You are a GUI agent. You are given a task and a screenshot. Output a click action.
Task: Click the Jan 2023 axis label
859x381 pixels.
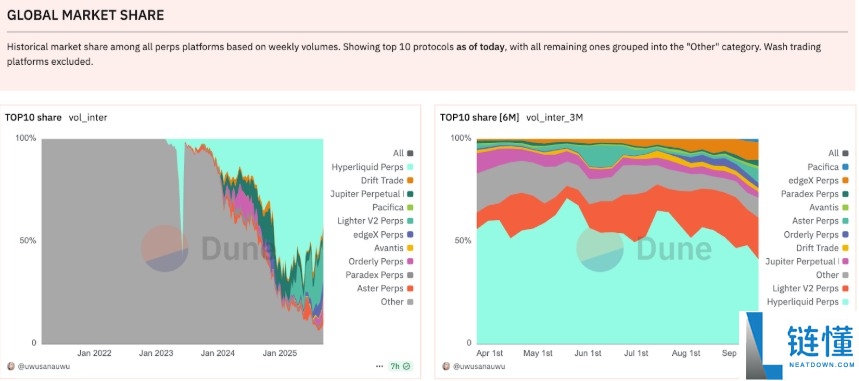155,353
